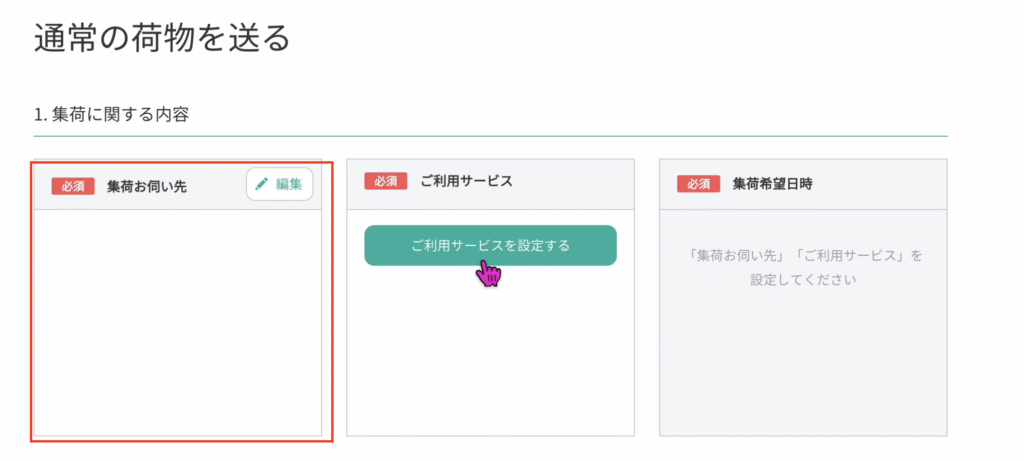Image resolution: width=1024 pixels, height=461 pixels.
Task: Click the teal divider line under the heading
Action: pyautogui.click(x=490, y=136)
